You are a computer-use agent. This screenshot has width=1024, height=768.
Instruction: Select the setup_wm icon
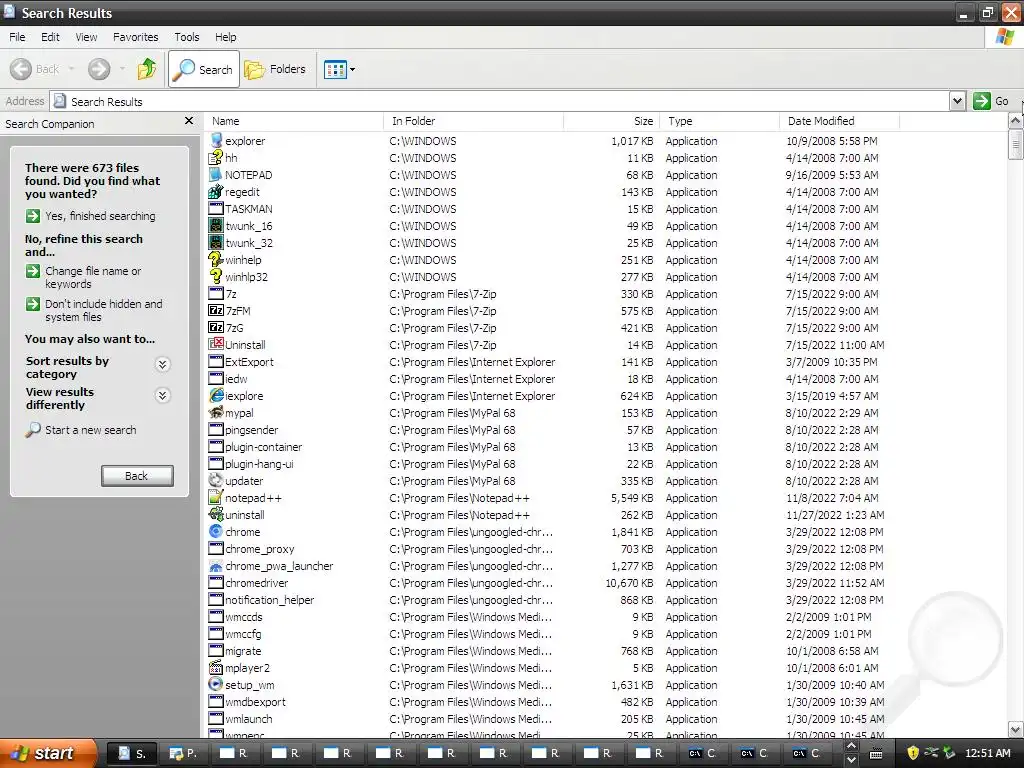click(x=216, y=684)
